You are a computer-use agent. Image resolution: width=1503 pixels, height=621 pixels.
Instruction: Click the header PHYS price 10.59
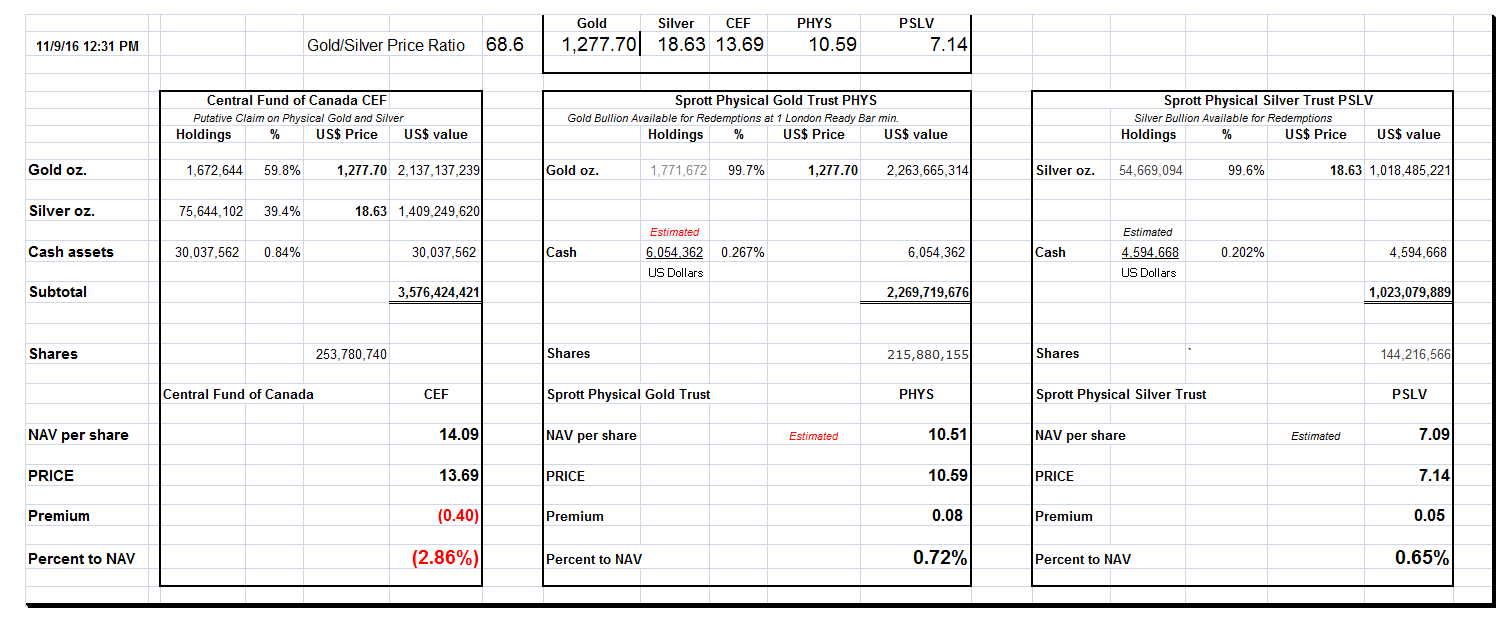[833, 44]
